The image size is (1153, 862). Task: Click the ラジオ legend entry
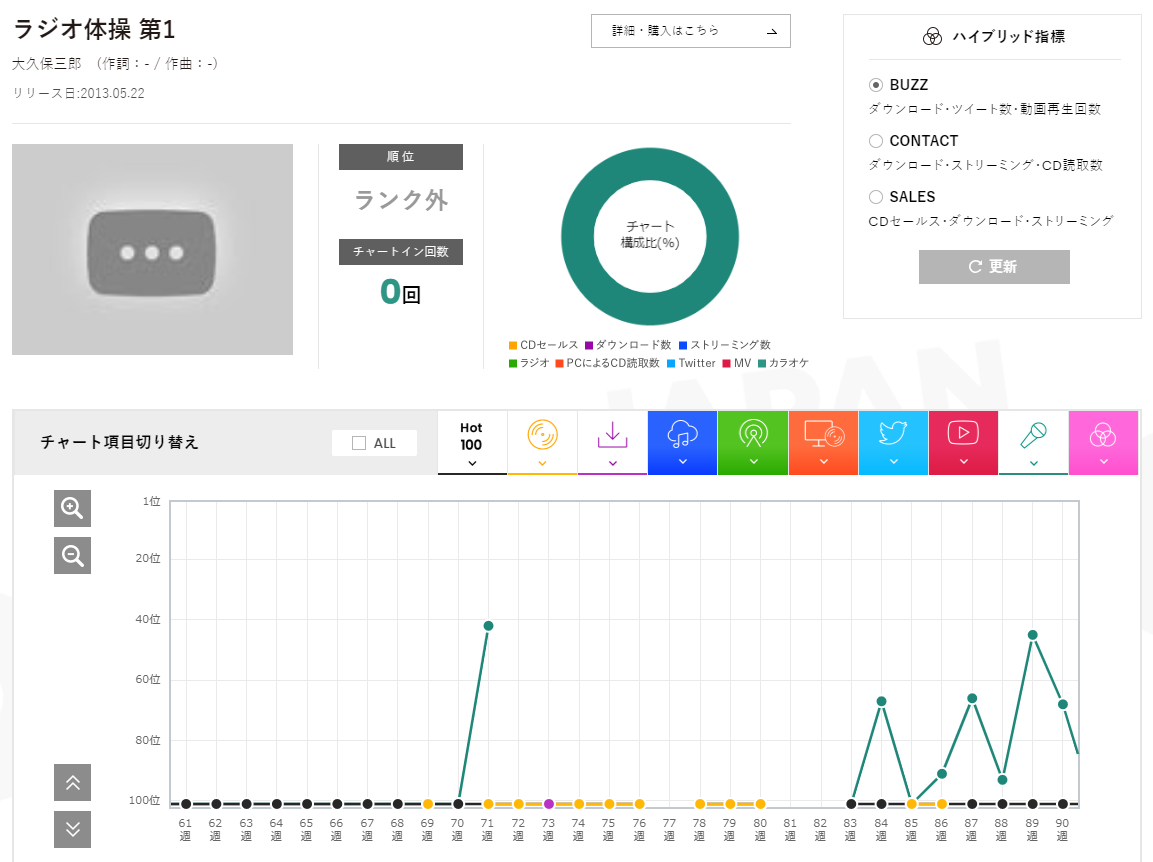529,363
